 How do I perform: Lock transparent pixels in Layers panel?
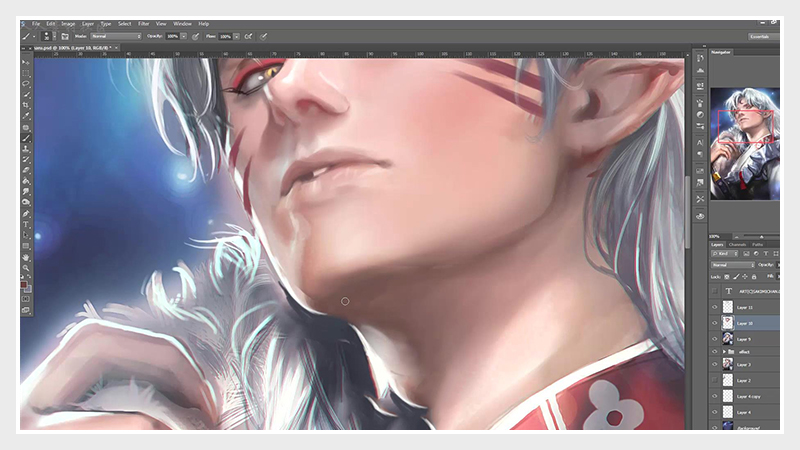point(727,277)
